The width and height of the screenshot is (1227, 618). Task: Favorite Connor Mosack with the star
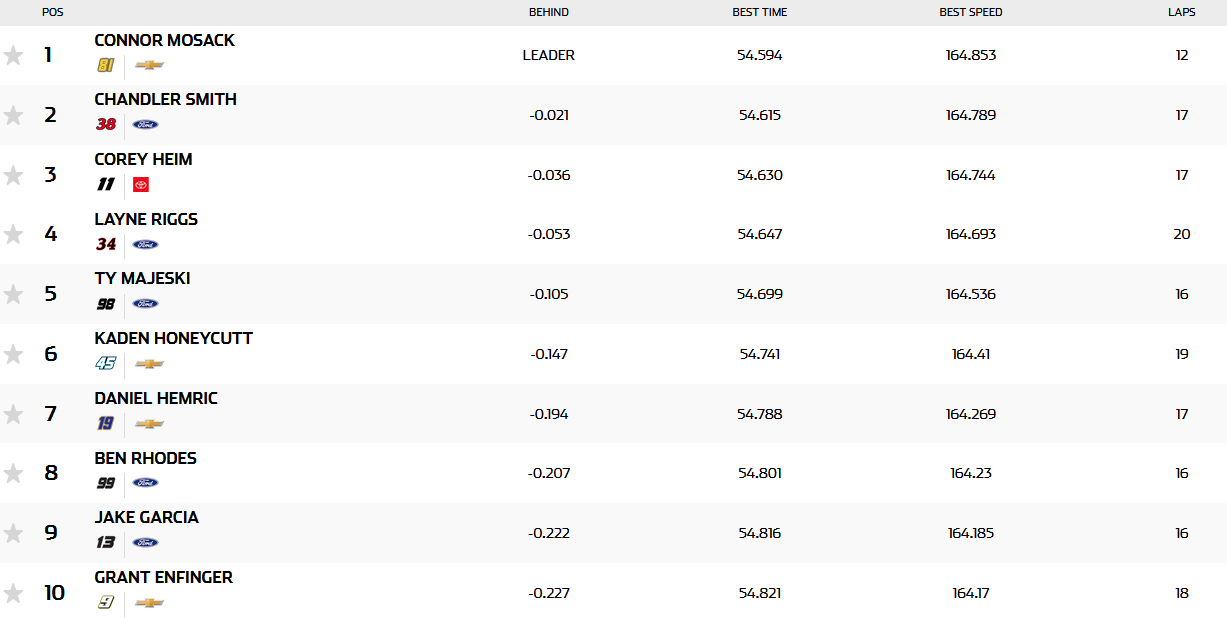point(13,55)
